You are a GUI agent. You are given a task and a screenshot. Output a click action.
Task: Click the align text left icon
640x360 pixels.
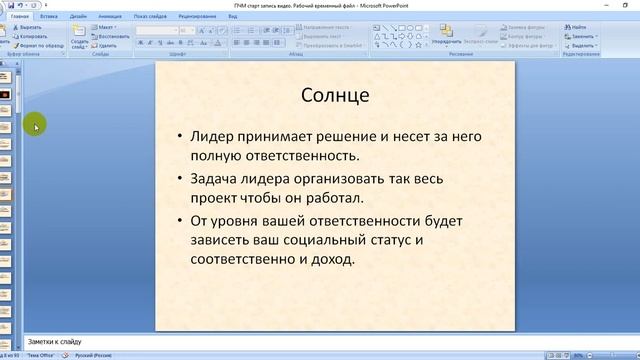[237, 43]
